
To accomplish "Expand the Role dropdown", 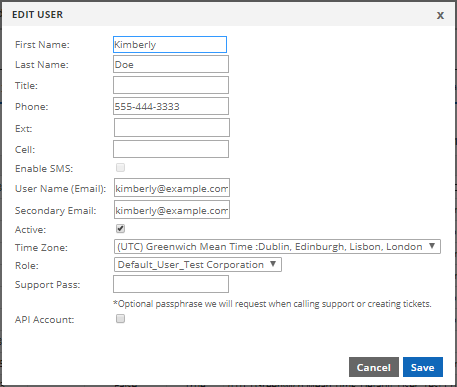I will coord(198,265).
